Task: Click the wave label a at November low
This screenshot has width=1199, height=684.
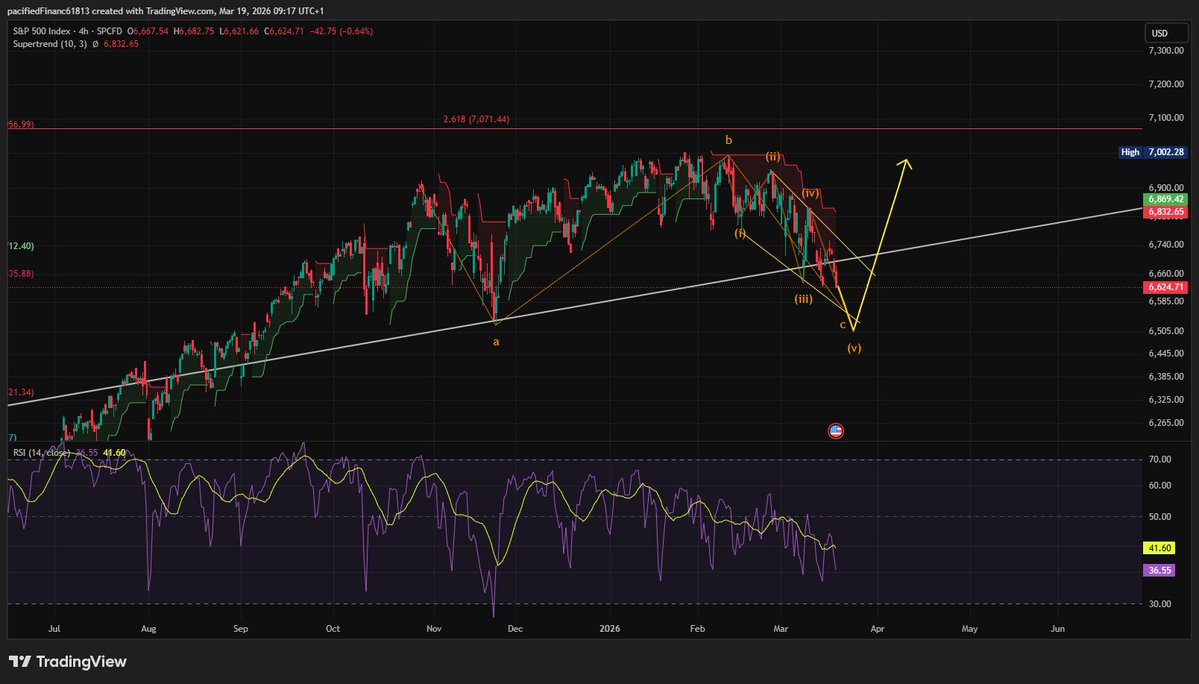Action: (496, 342)
